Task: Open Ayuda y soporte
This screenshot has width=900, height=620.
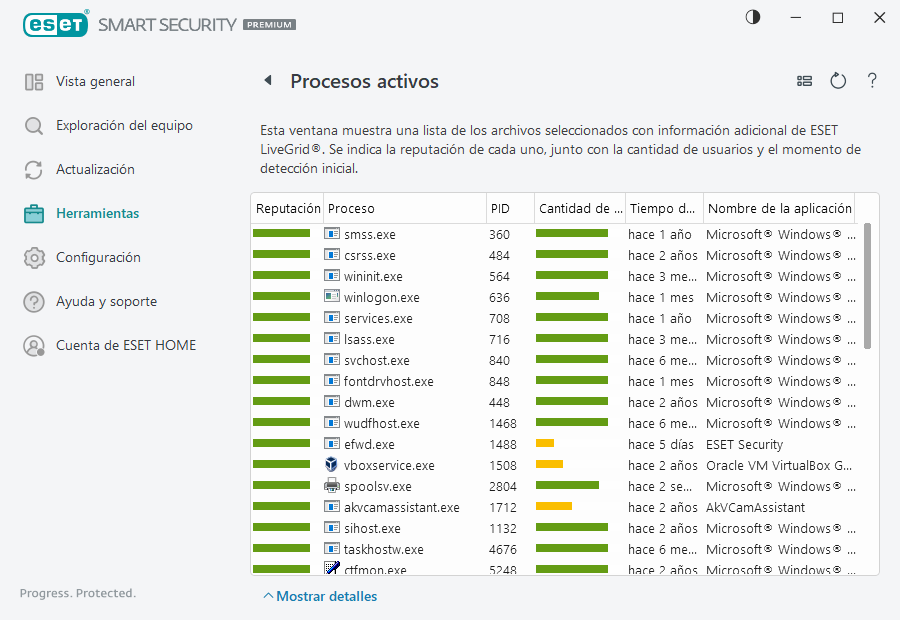Action: (x=106, y=302)
